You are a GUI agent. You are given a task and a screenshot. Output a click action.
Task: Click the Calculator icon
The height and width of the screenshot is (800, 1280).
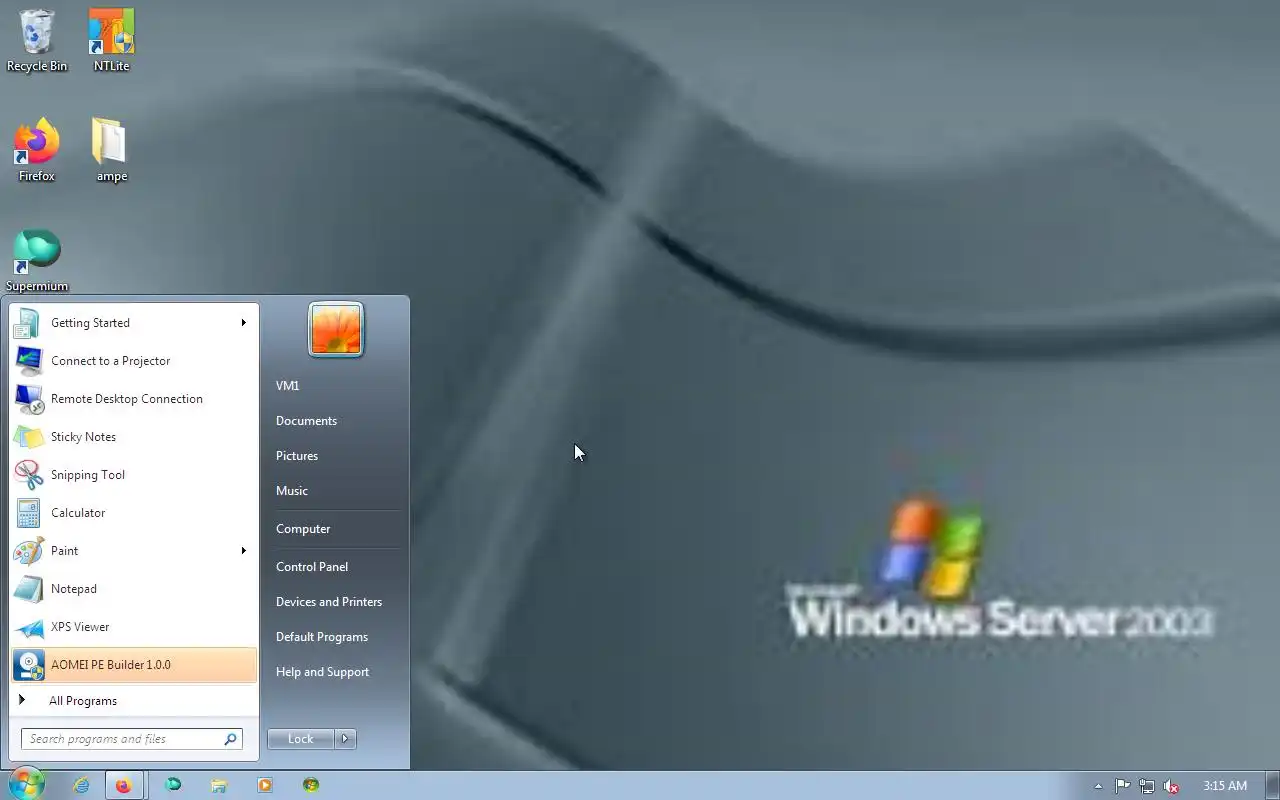(28, 513)
